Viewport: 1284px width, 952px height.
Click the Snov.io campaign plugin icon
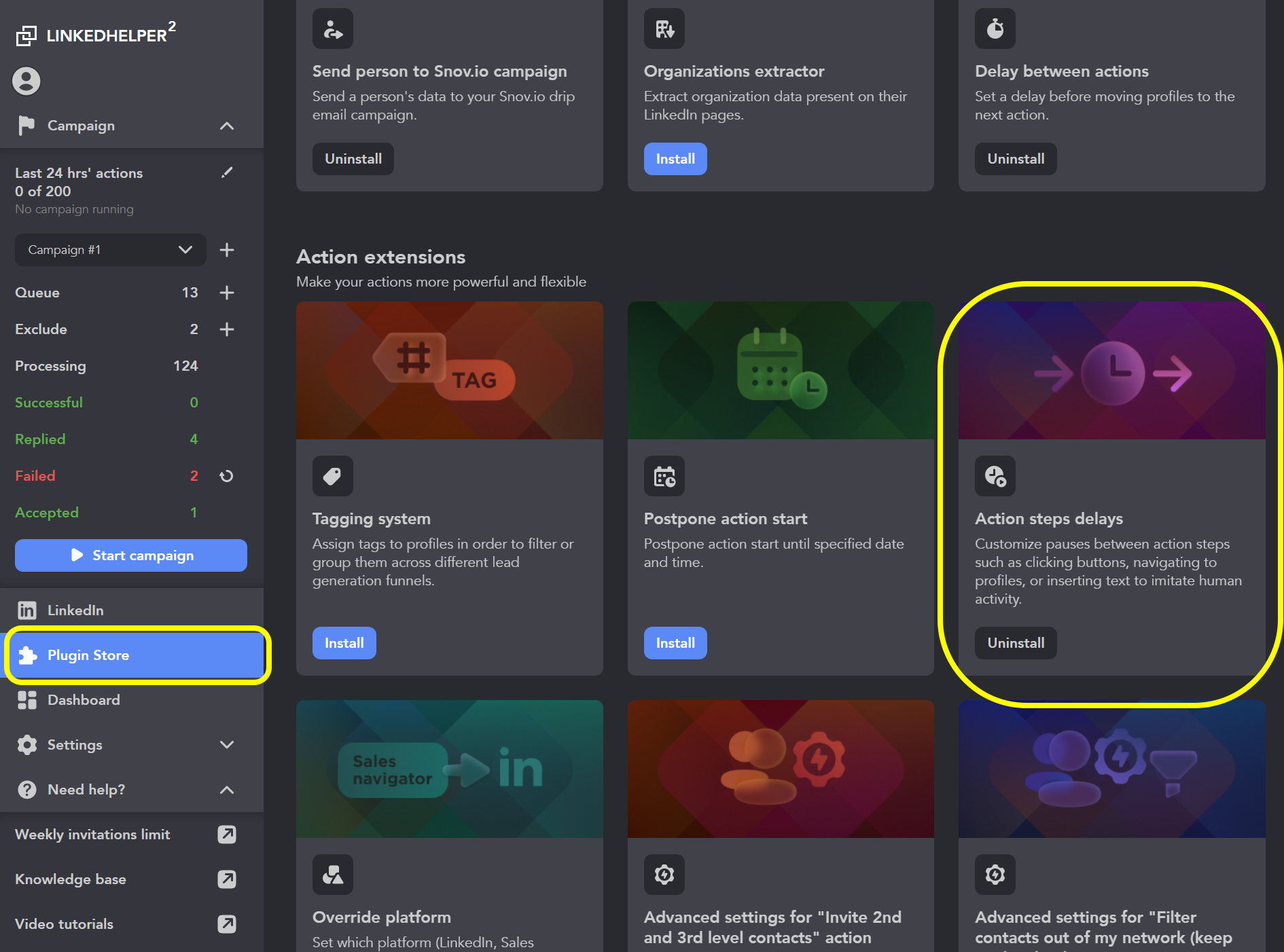click(x=333, y=29)
